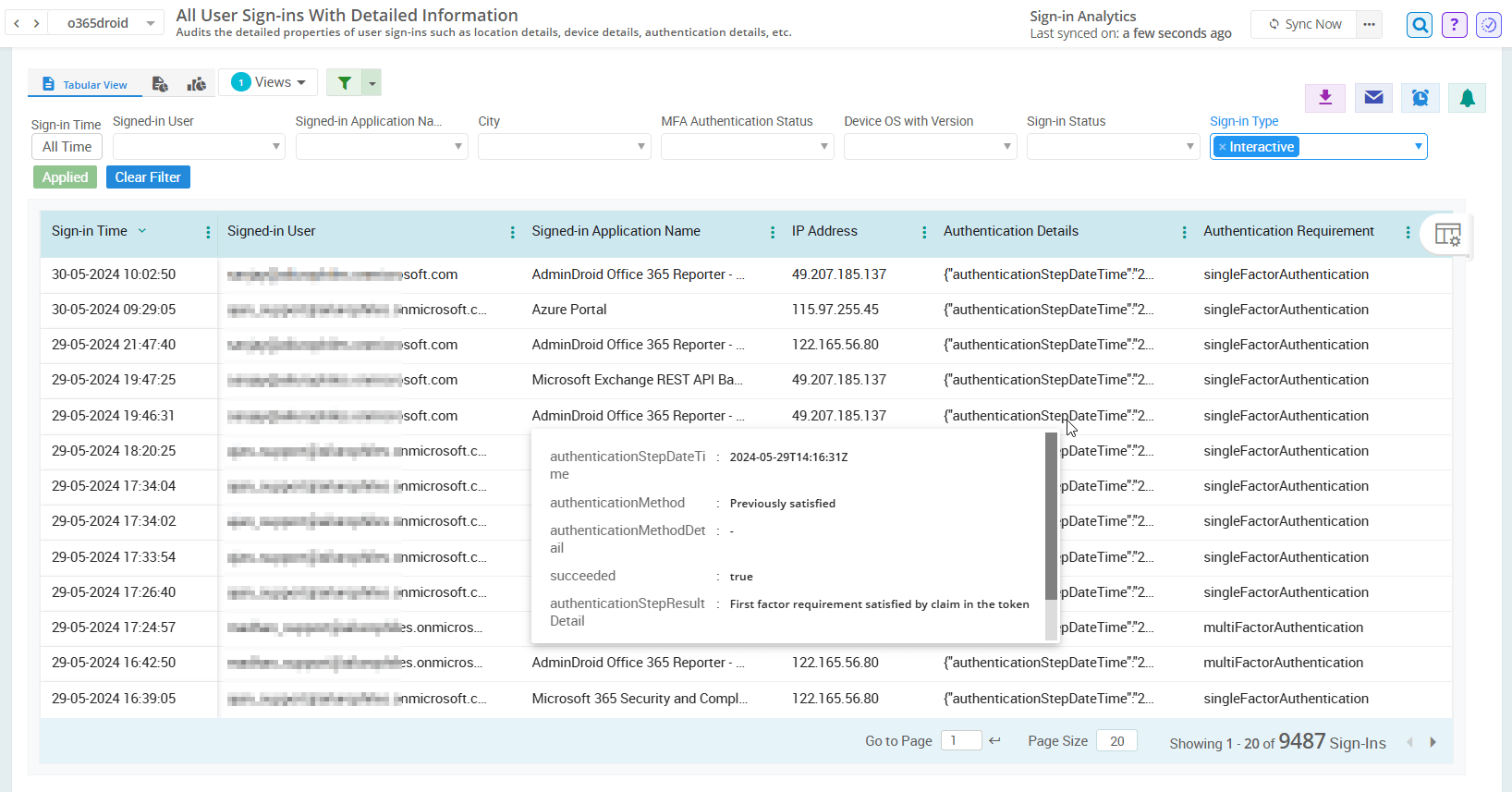Screen dimensions: 1512x792
Task: Click the Clear Filter button
Action: tap(148, 177)
